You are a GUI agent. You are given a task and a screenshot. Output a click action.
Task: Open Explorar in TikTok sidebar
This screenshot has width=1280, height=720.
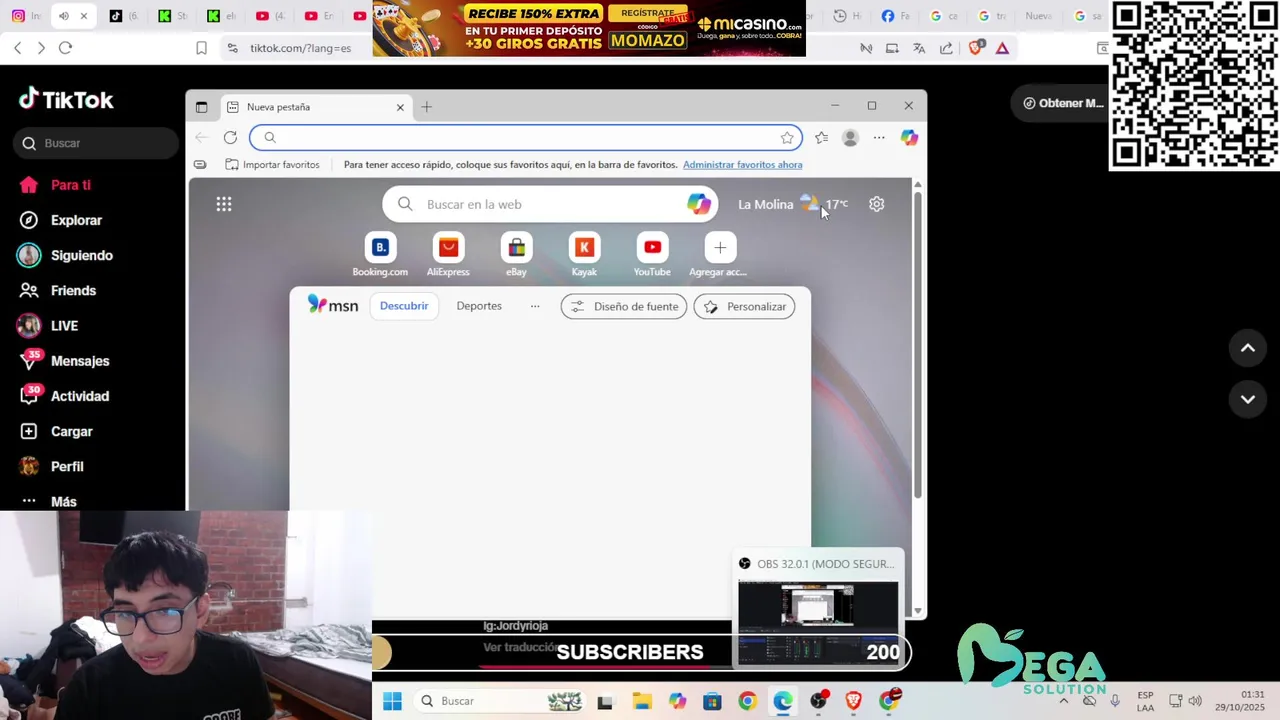pos(62,220)
